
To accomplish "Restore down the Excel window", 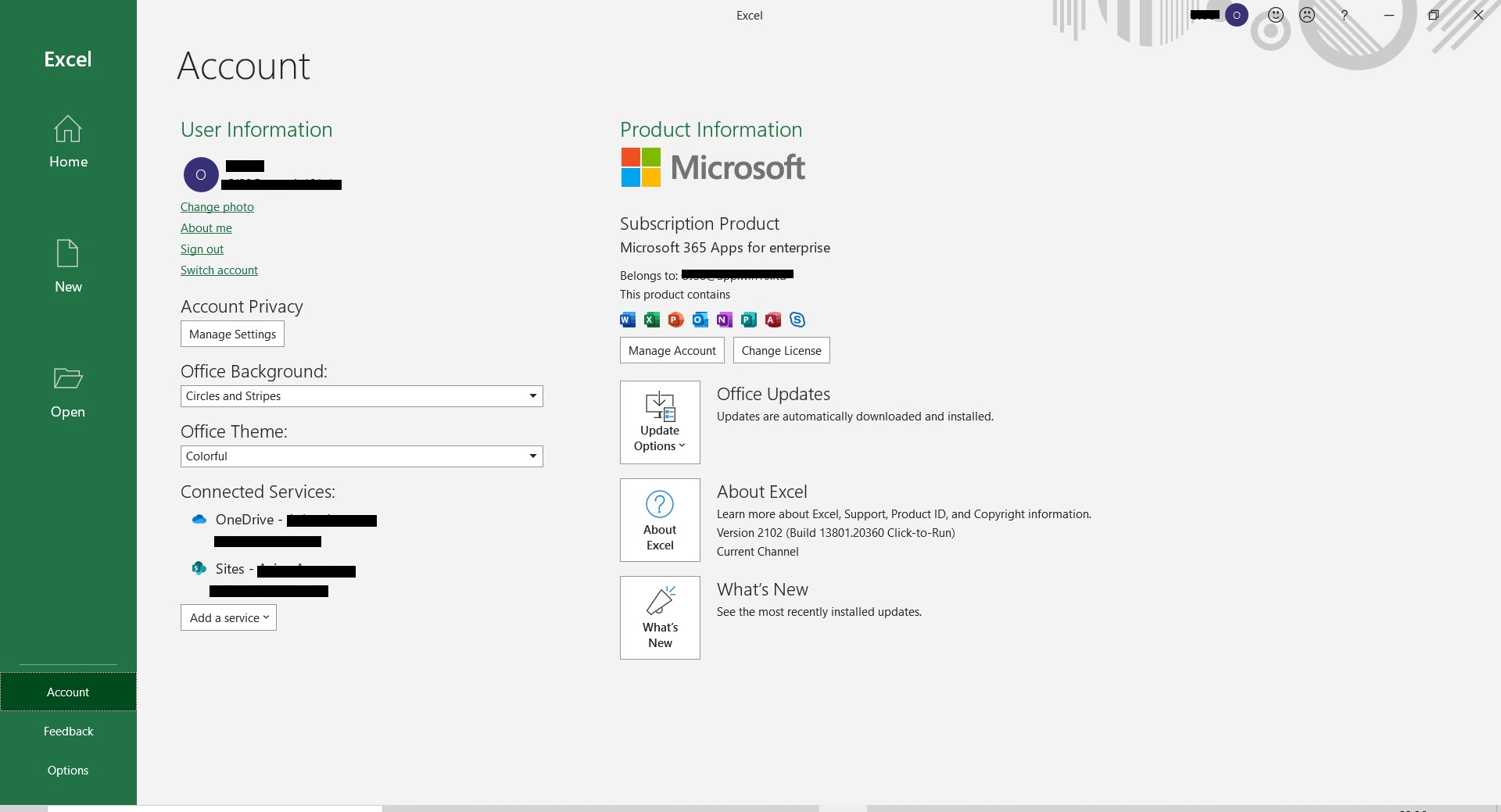I will (1434, 15).
